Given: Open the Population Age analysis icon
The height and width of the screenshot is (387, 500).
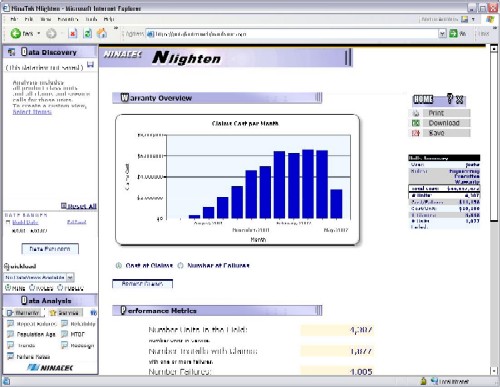Looking at the screenshot, I should pyautogui.click(x=11, y=334).
